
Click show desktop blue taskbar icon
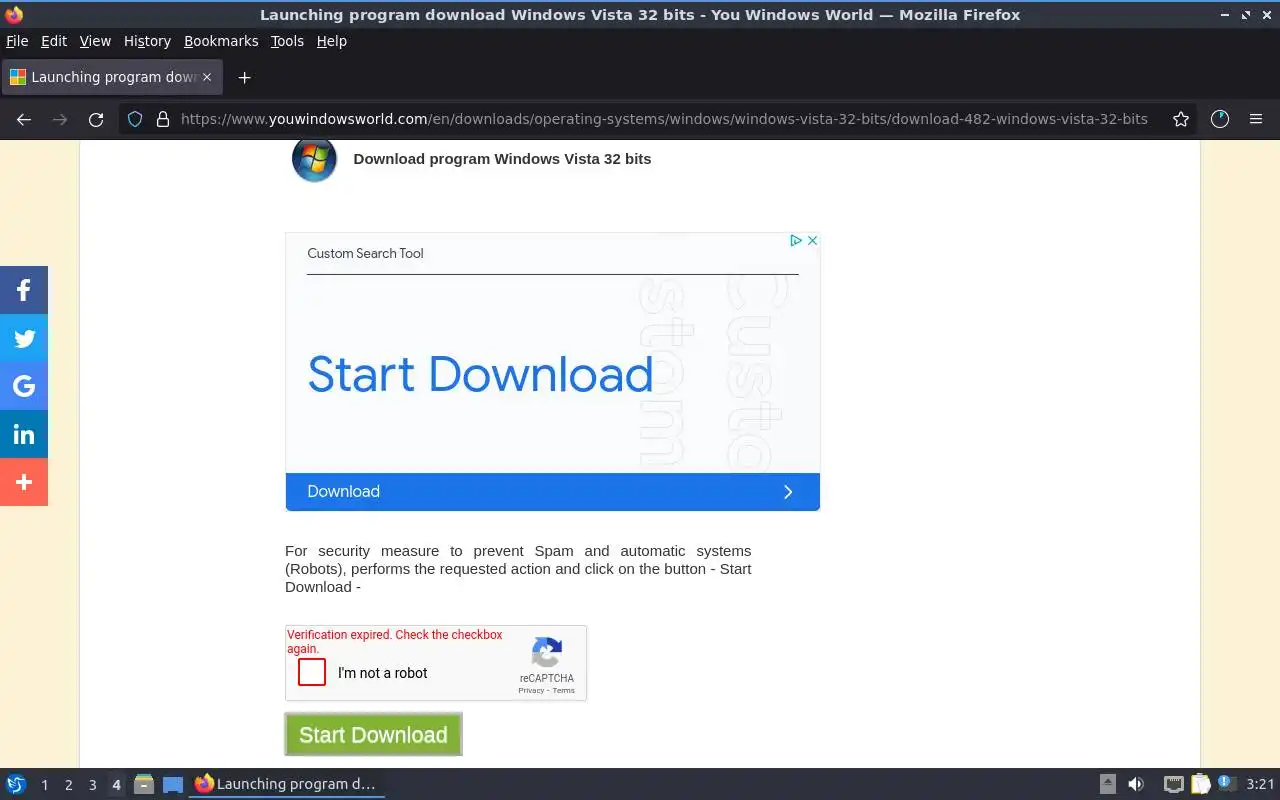(173, 784)
